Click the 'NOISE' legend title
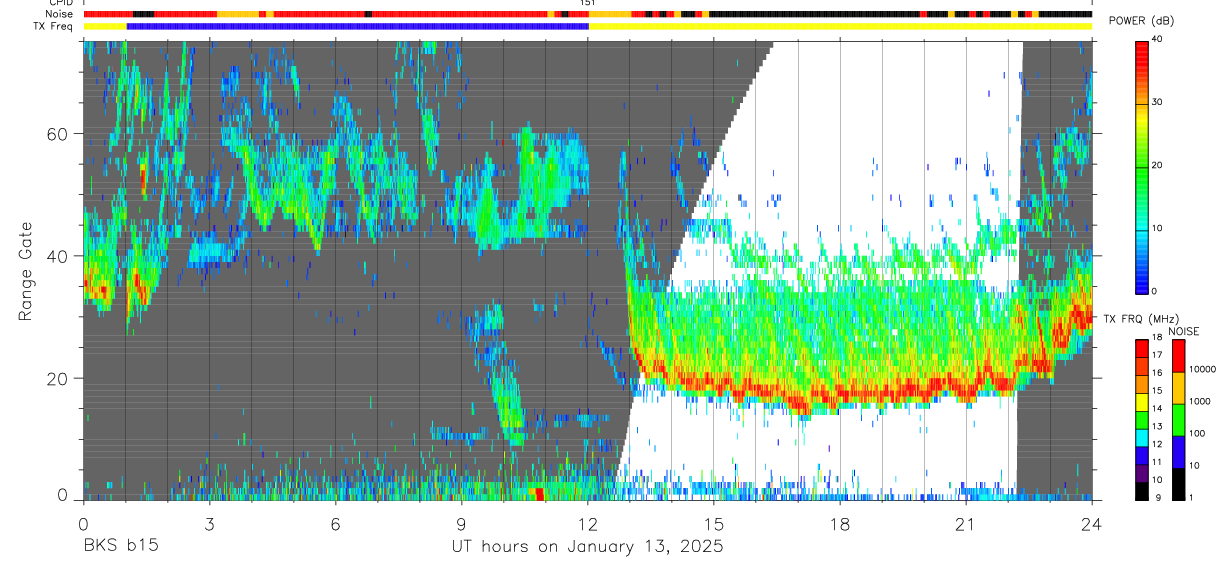 [1184, 331]
